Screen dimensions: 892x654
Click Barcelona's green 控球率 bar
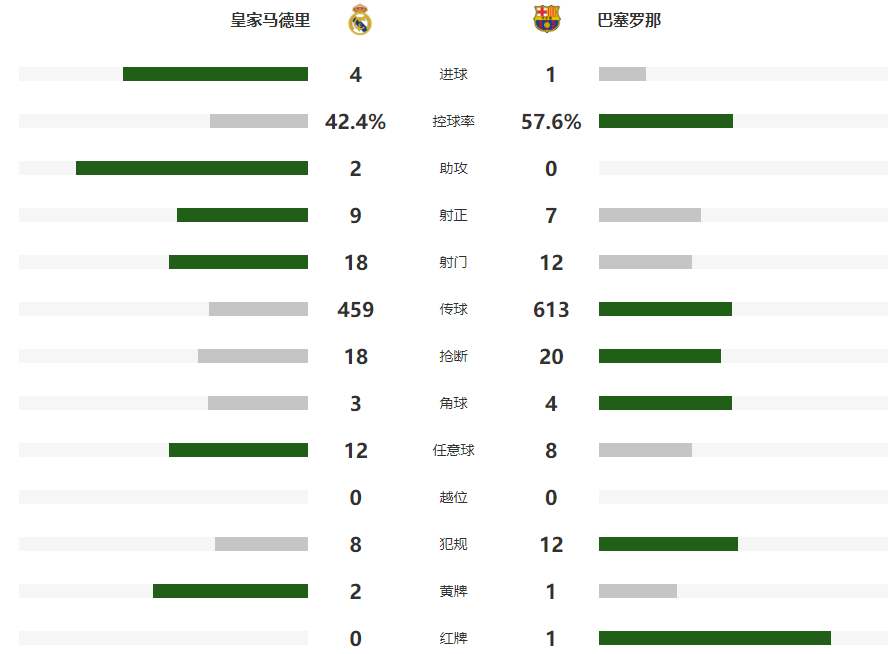pyautogui.click(x=666, y=121)
